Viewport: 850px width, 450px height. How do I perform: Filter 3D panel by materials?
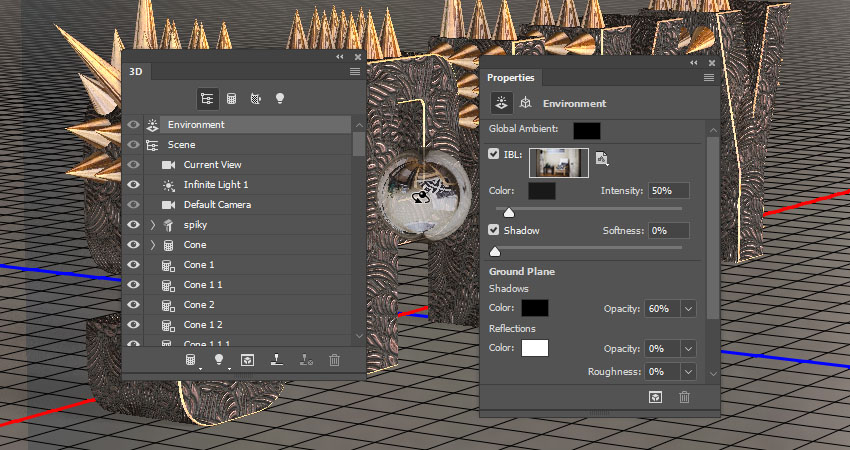coord(256,99)
